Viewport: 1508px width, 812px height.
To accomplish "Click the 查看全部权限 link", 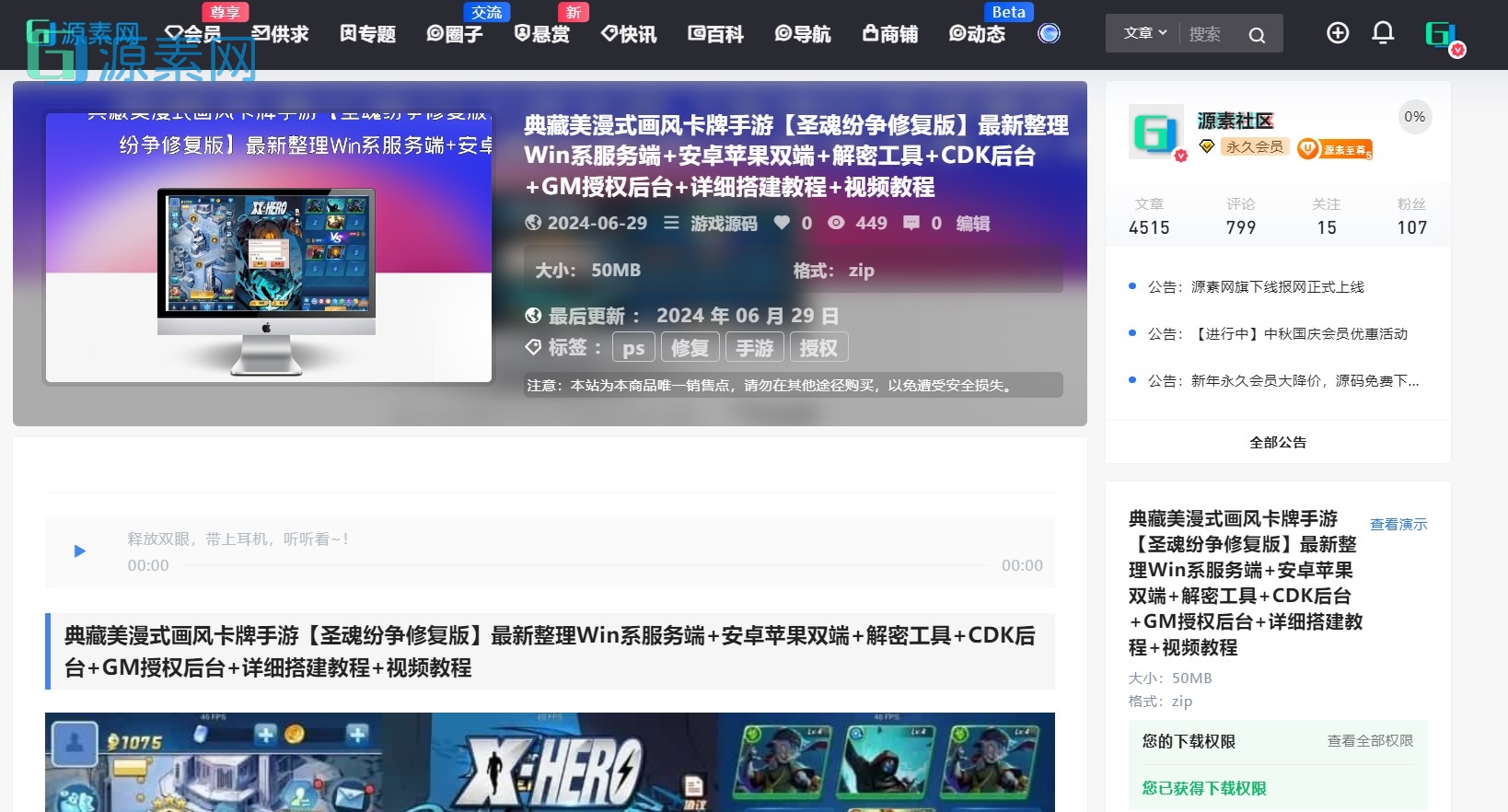I will tap(1370, 740).
